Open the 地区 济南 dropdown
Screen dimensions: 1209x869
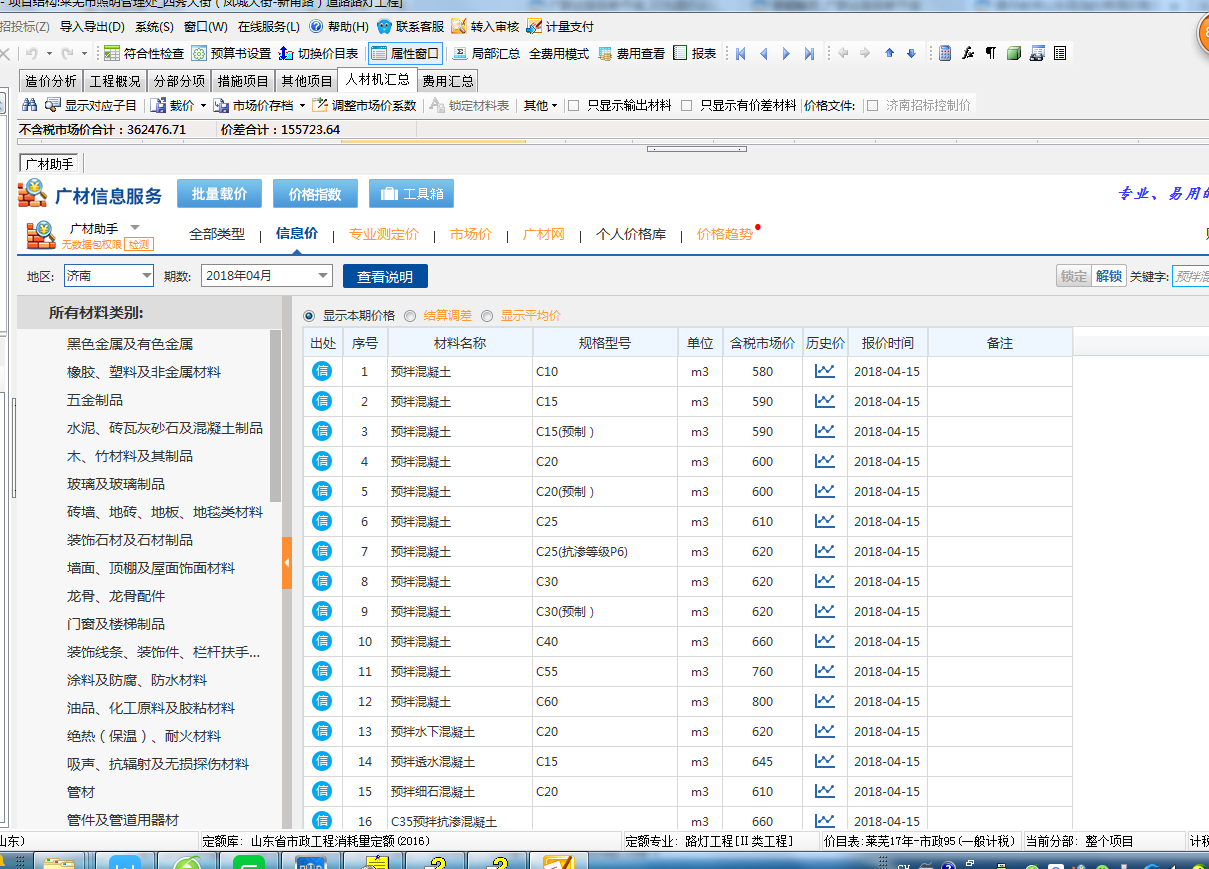pyautogui.click(x=108, y=276)
